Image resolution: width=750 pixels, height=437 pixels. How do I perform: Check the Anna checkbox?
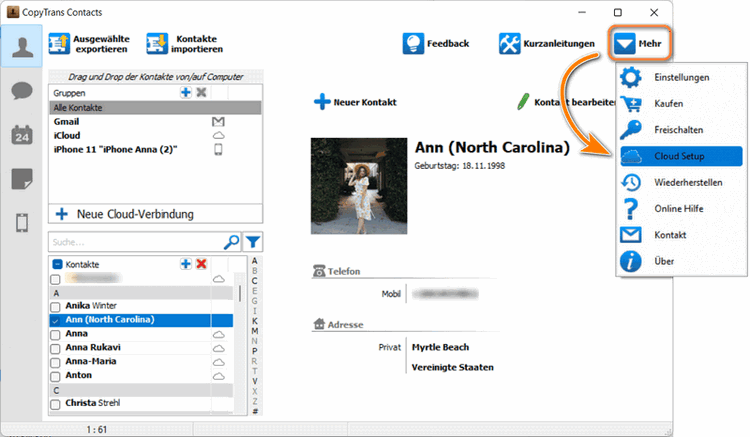[x=55, y=335]
